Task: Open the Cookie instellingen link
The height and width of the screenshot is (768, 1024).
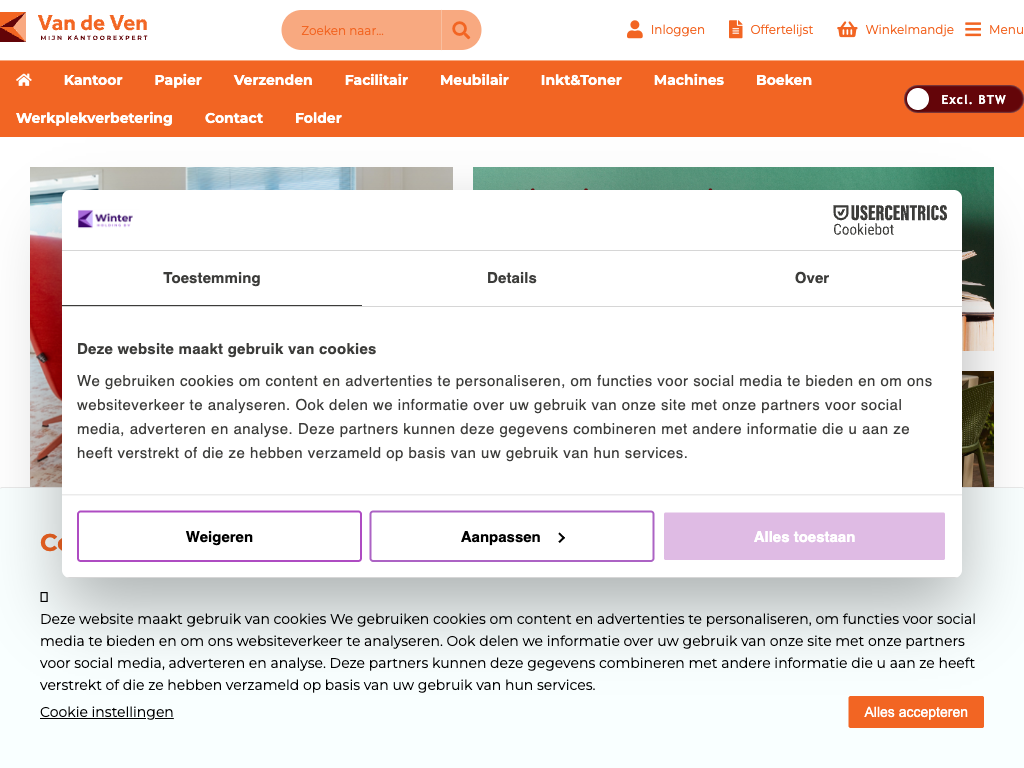Action: tap(107, 712)
